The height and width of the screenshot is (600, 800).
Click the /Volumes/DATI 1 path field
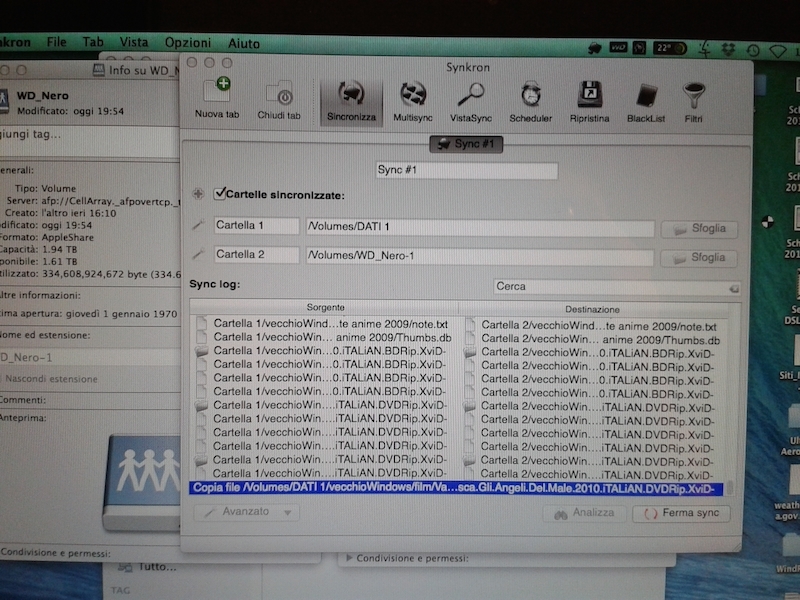(480, 227)
